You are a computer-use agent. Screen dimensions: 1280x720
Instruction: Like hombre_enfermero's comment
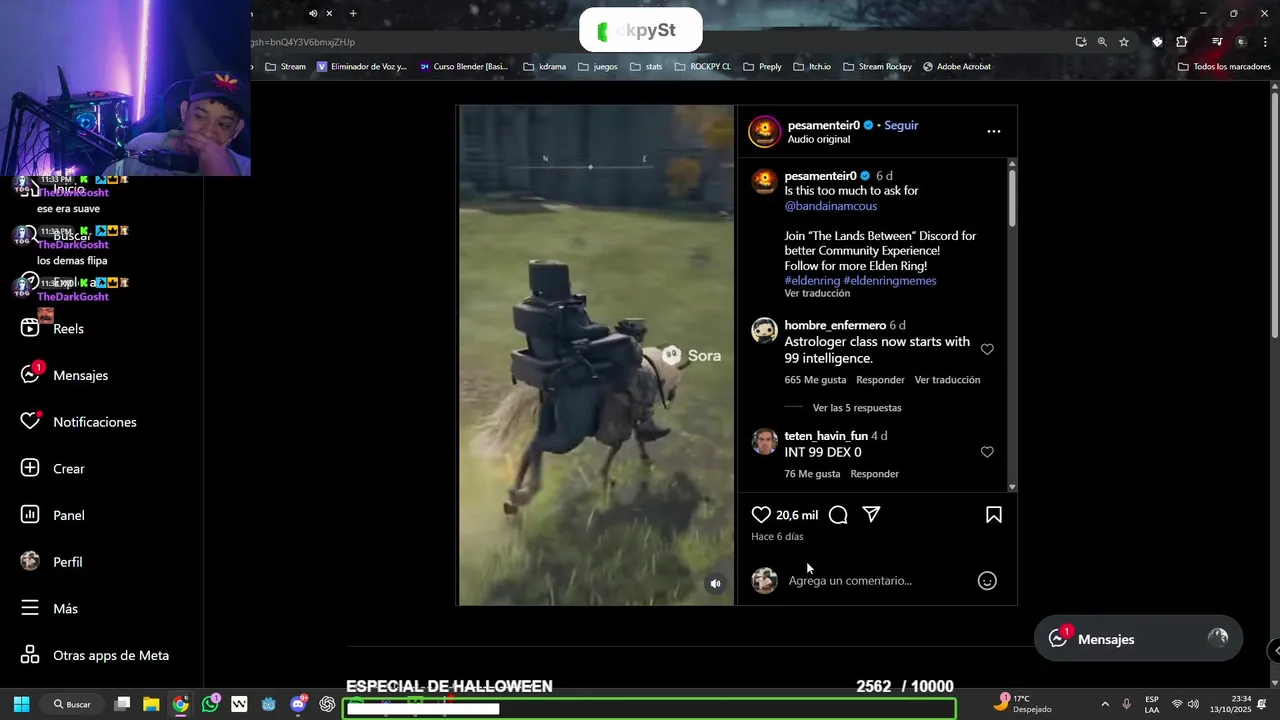pos(987,349)
